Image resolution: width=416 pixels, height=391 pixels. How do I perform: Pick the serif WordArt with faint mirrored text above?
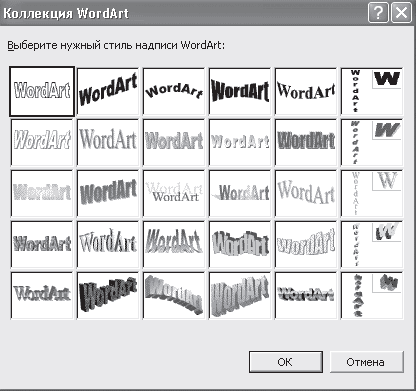[x=174, y=193]
